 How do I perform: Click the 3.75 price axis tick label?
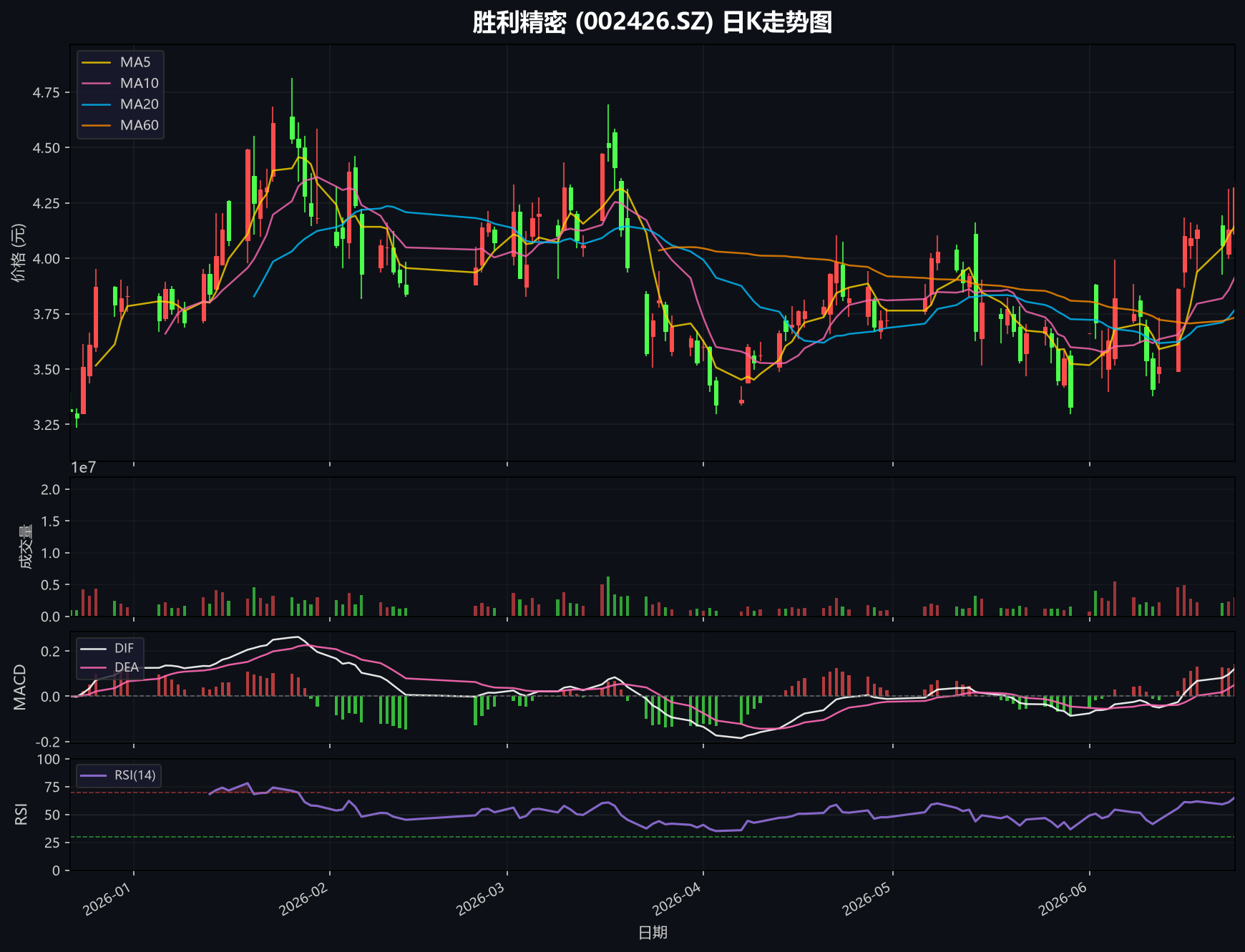pos(47,315)
